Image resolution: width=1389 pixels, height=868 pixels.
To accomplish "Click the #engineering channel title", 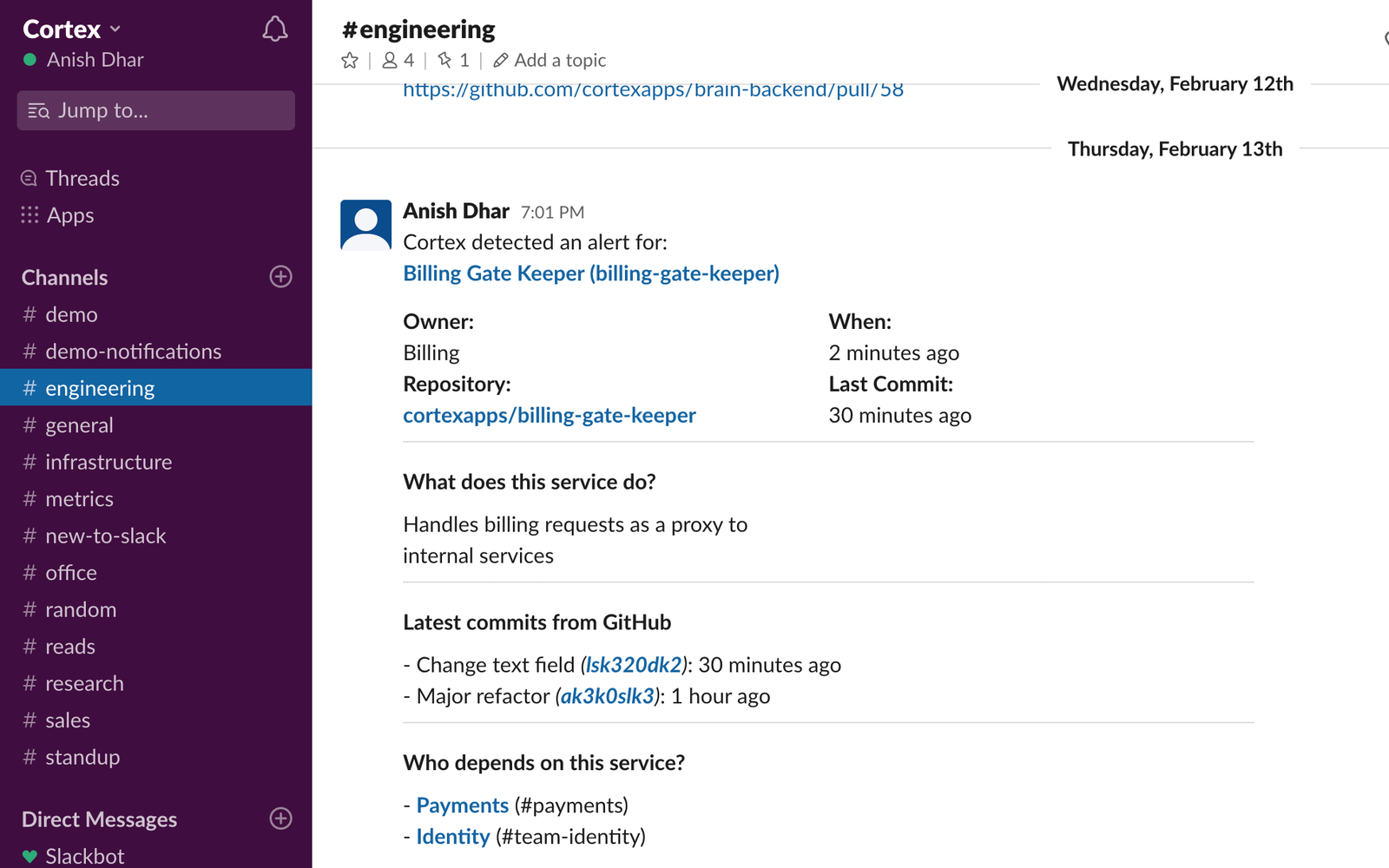I will [x=418, y=30].
